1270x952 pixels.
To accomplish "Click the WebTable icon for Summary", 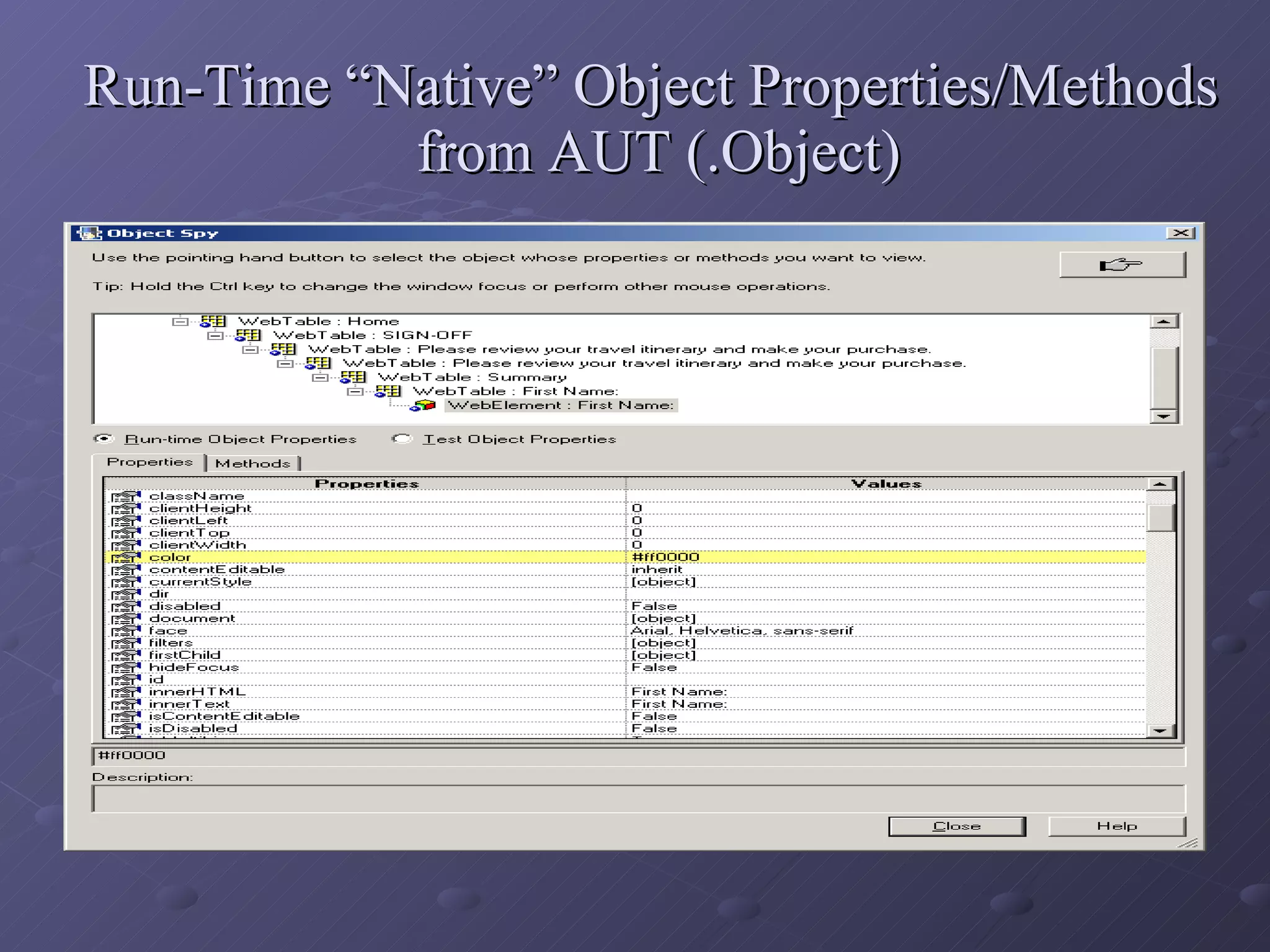I will (x=353, y=377).
